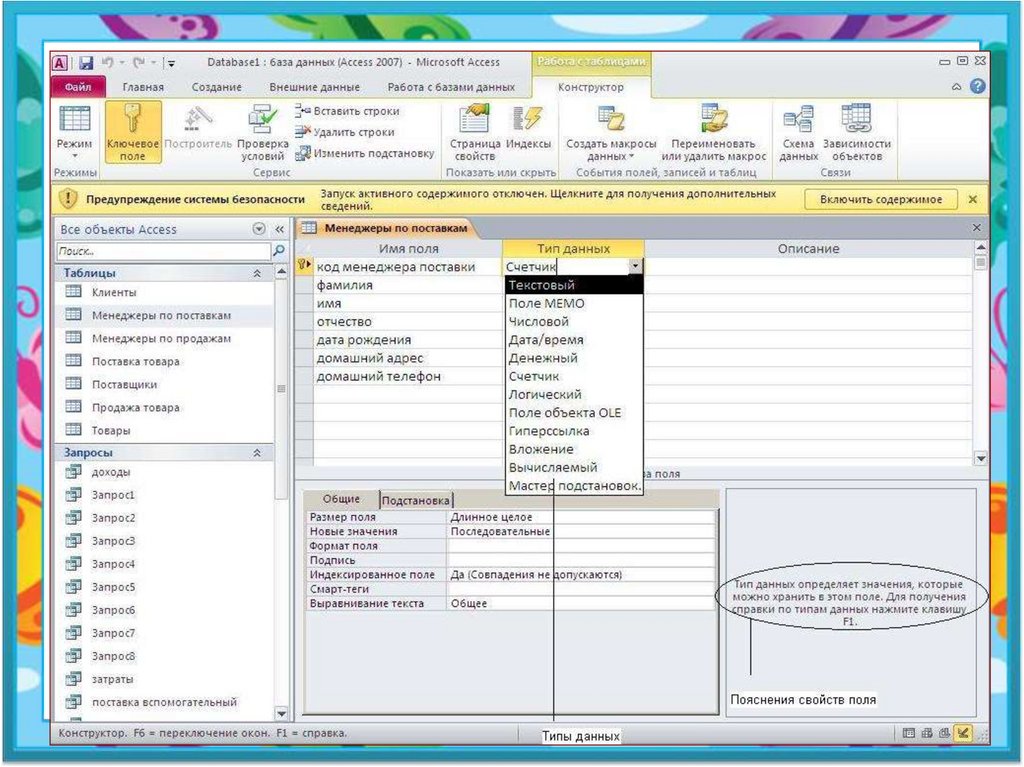Switch to the Создание ribbon tab
1024x767 pixels.
click(216, 87)
